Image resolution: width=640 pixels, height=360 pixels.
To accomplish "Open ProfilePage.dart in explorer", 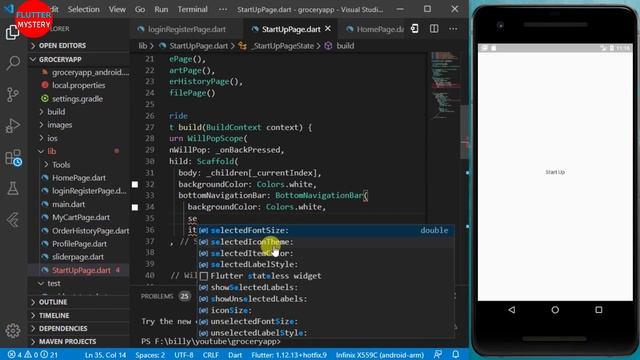I will point(79,244).
